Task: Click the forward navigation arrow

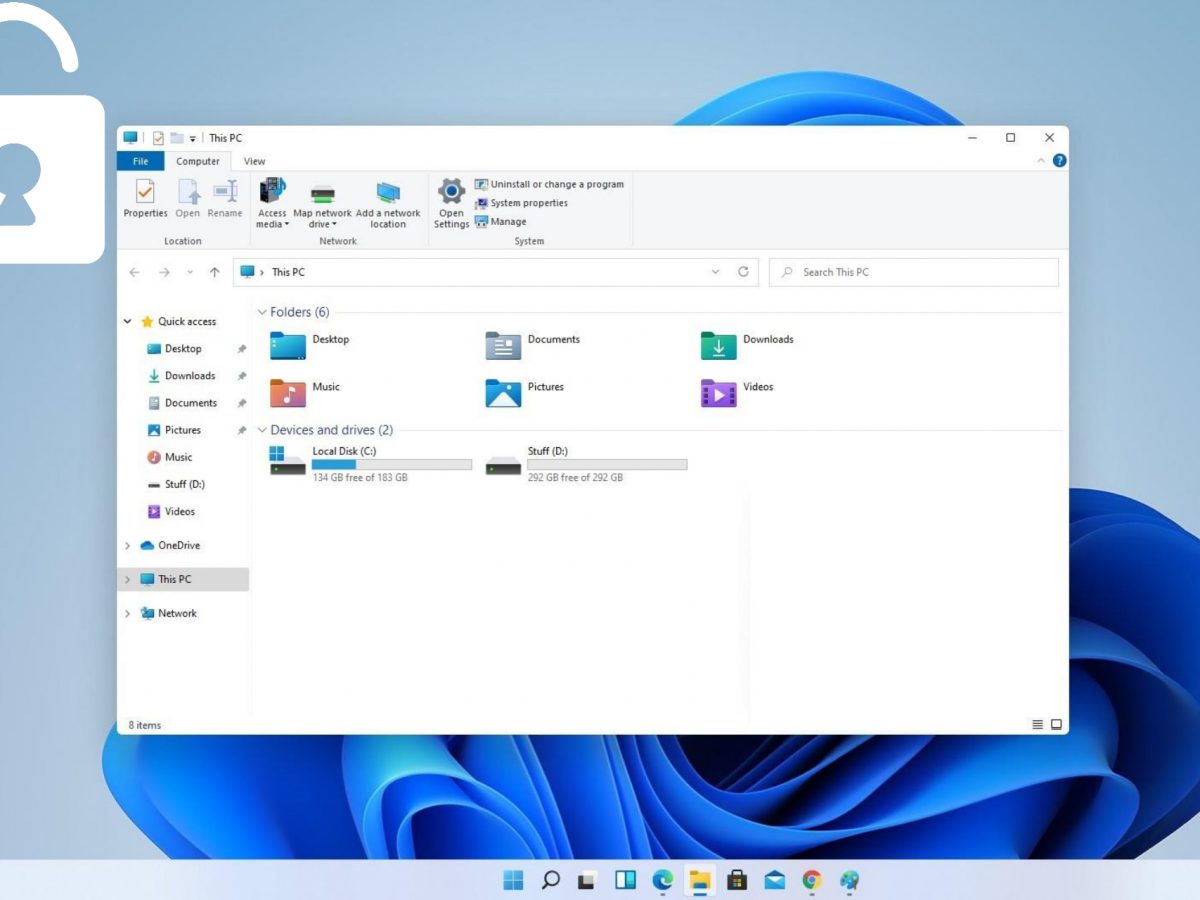Action: tap(164, 272)
